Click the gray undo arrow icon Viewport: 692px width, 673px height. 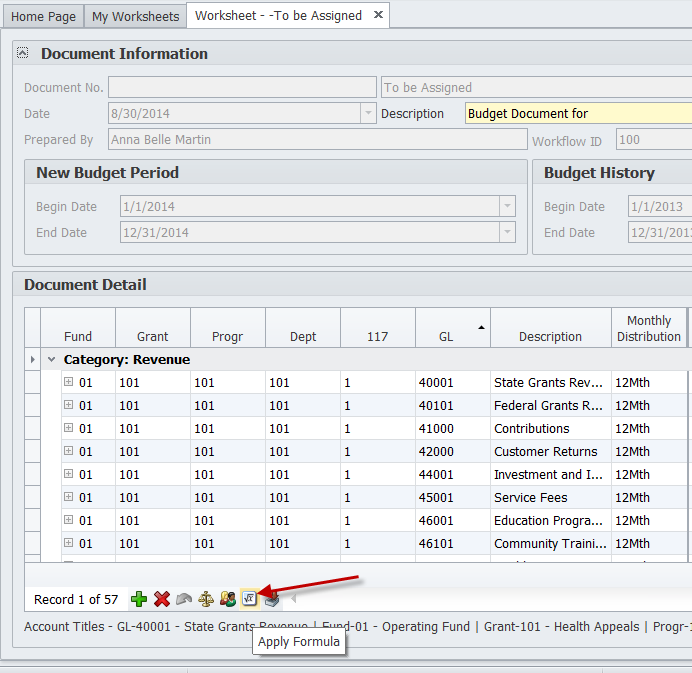pyautogui.click(x=184, y=599)
